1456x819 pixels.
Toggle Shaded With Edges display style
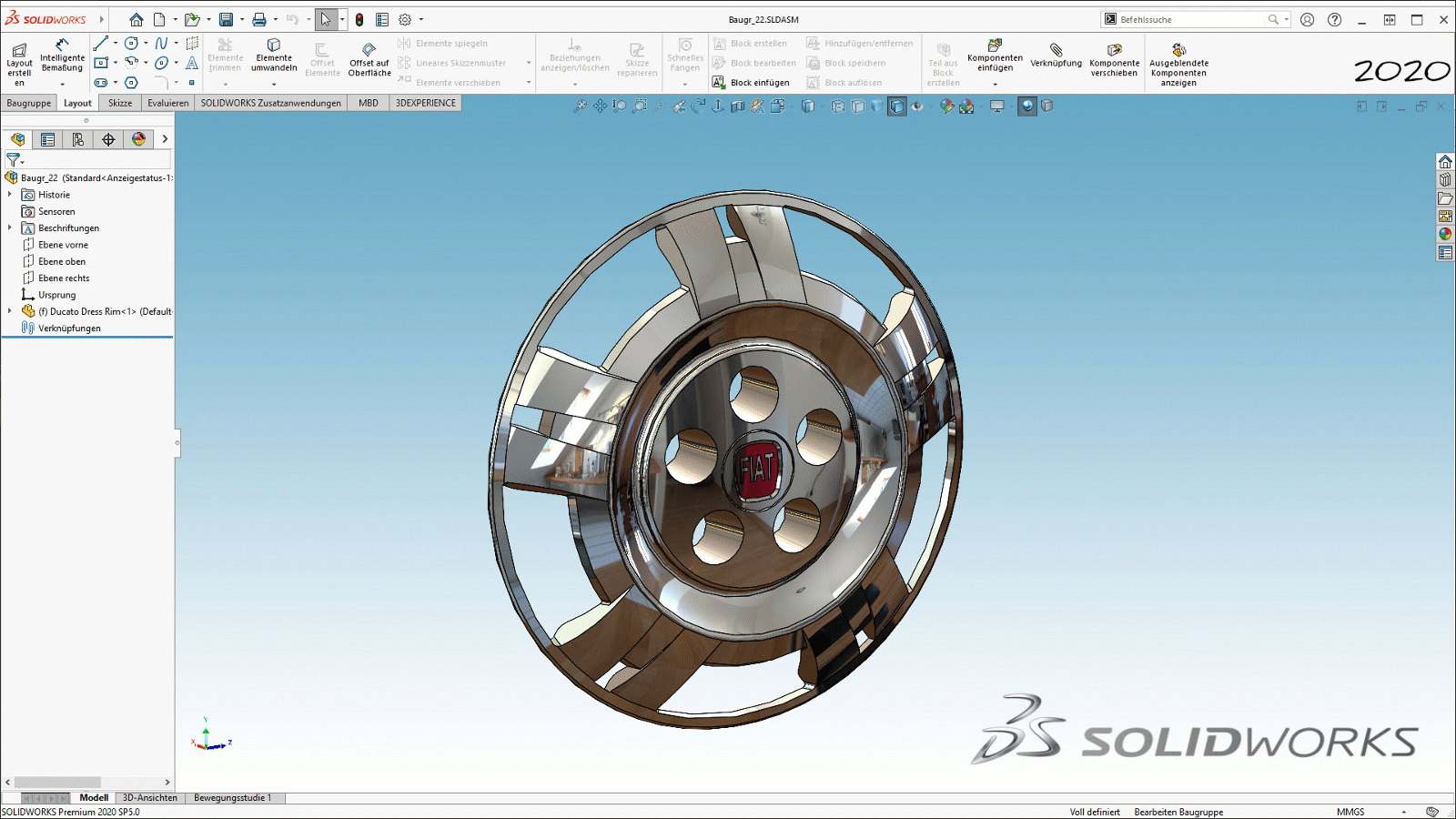click(x=897, y=106)
